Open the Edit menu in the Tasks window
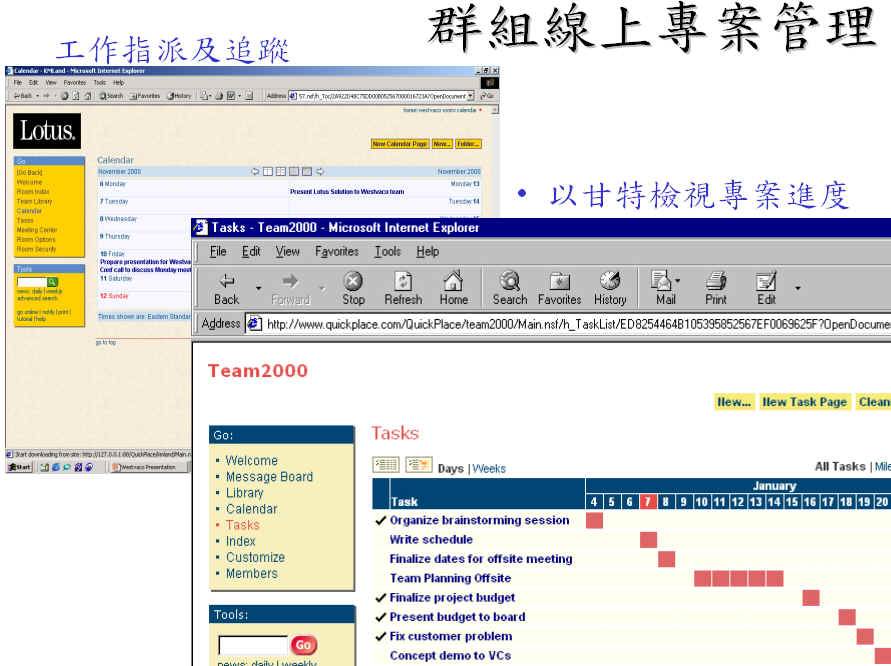The width and height of the screenshot is (891, 666). click(x=251, y=251)
